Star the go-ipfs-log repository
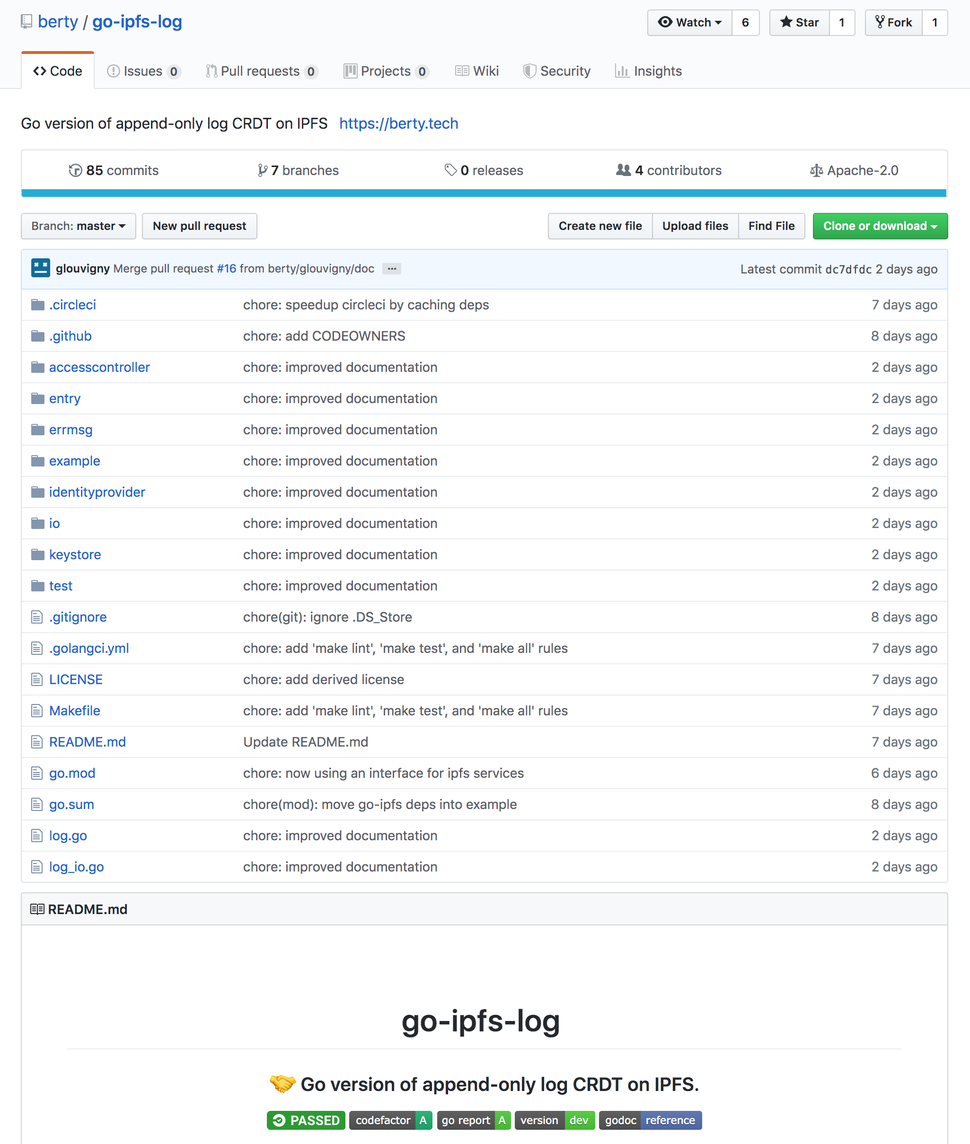 (799, 23)
